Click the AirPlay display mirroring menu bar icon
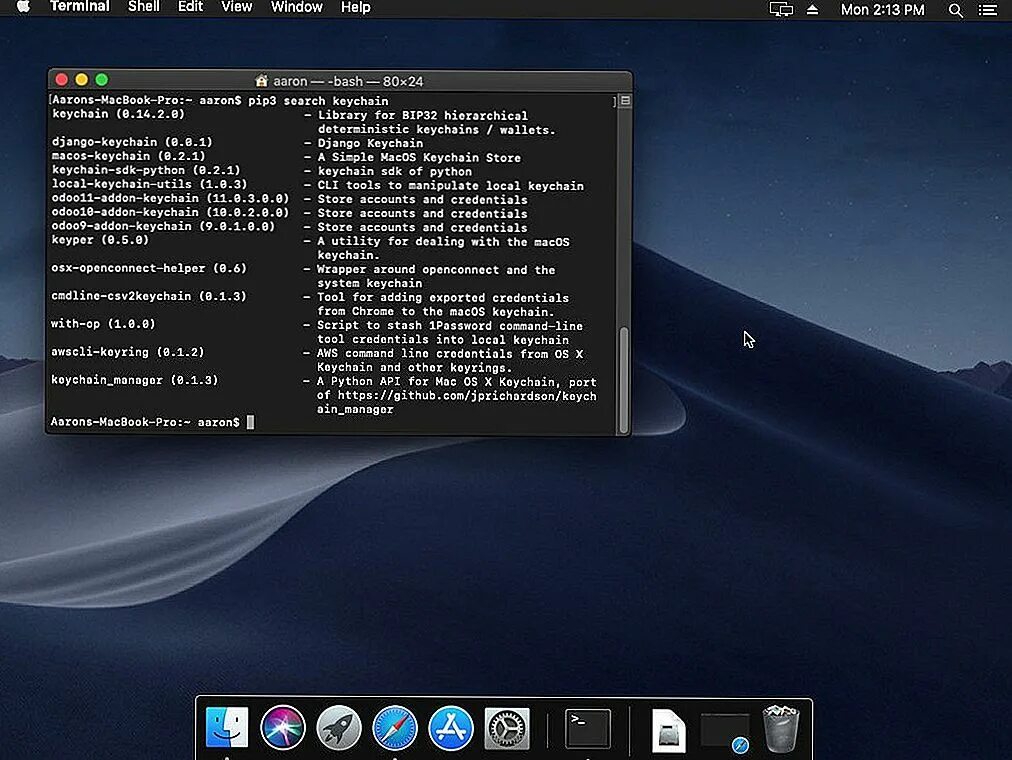Image resolution: width=1012 pixels, height=760 pixels. click(779, 10)
